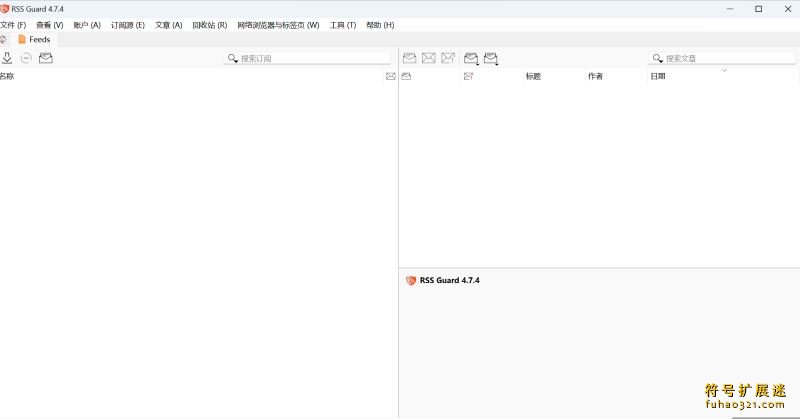Click the unread count envelope column header
This screenshot has width=800, height=419.
coord(390,76)
